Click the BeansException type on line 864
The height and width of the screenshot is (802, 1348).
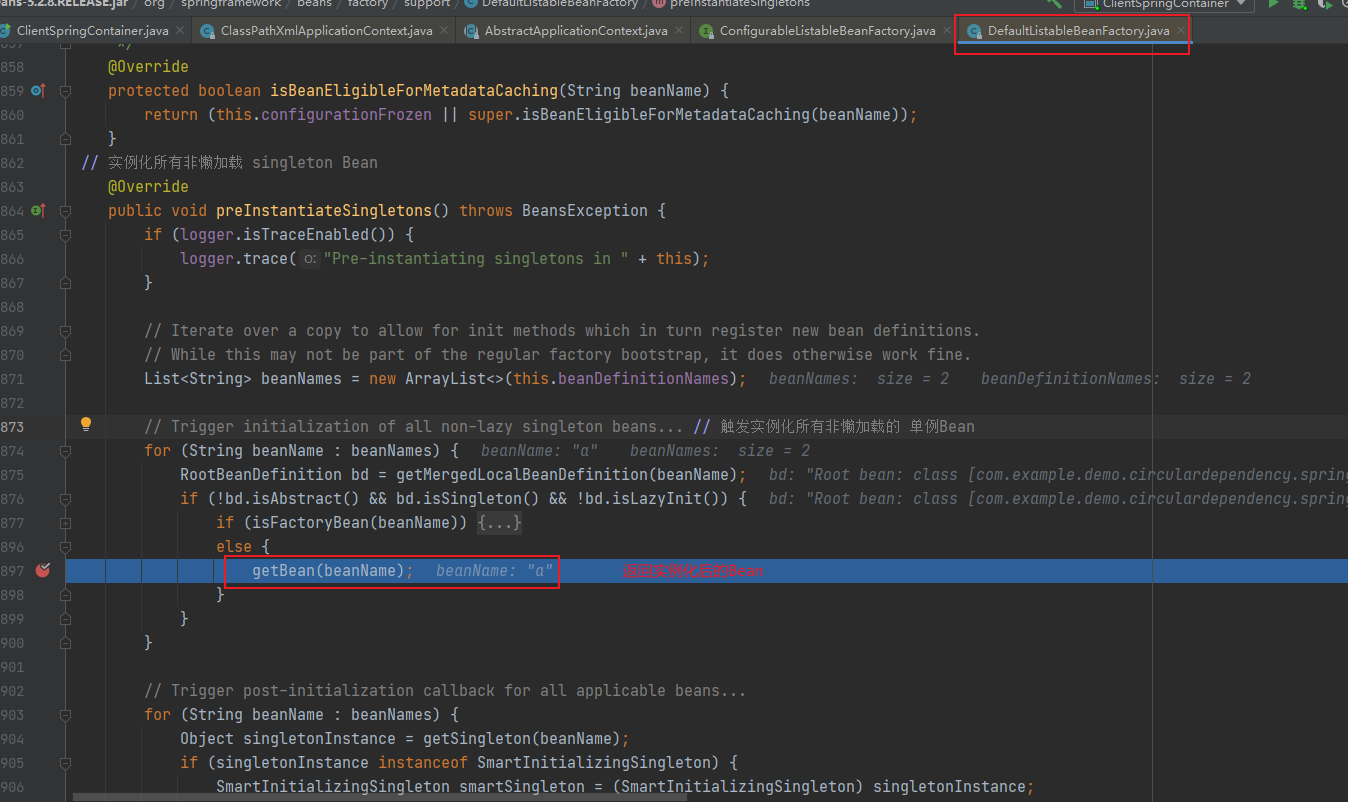(x=586, y=210)
